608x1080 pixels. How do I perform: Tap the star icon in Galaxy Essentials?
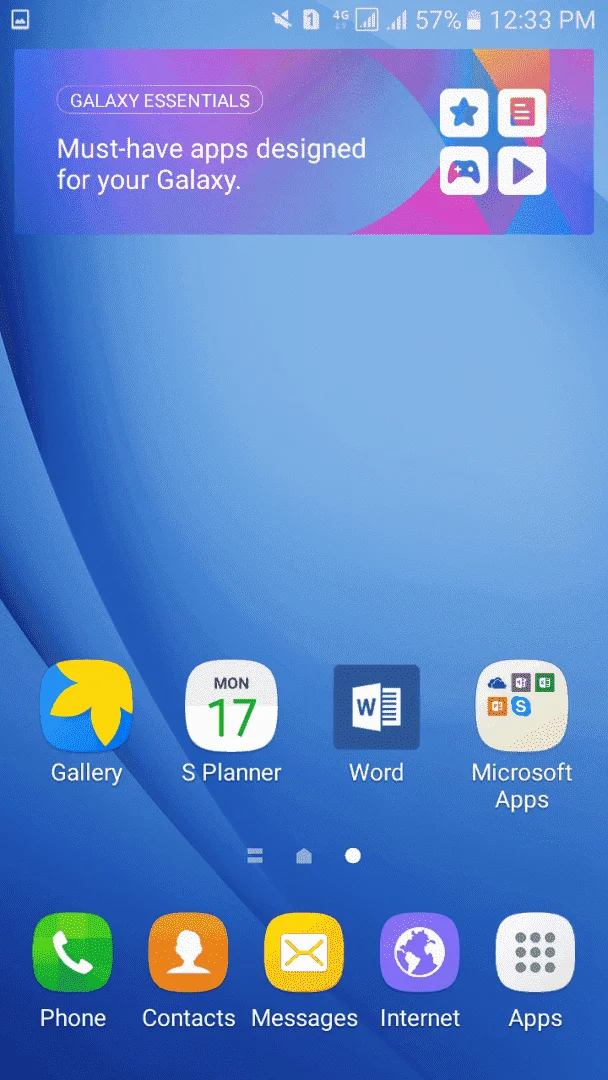coord(464,112)
